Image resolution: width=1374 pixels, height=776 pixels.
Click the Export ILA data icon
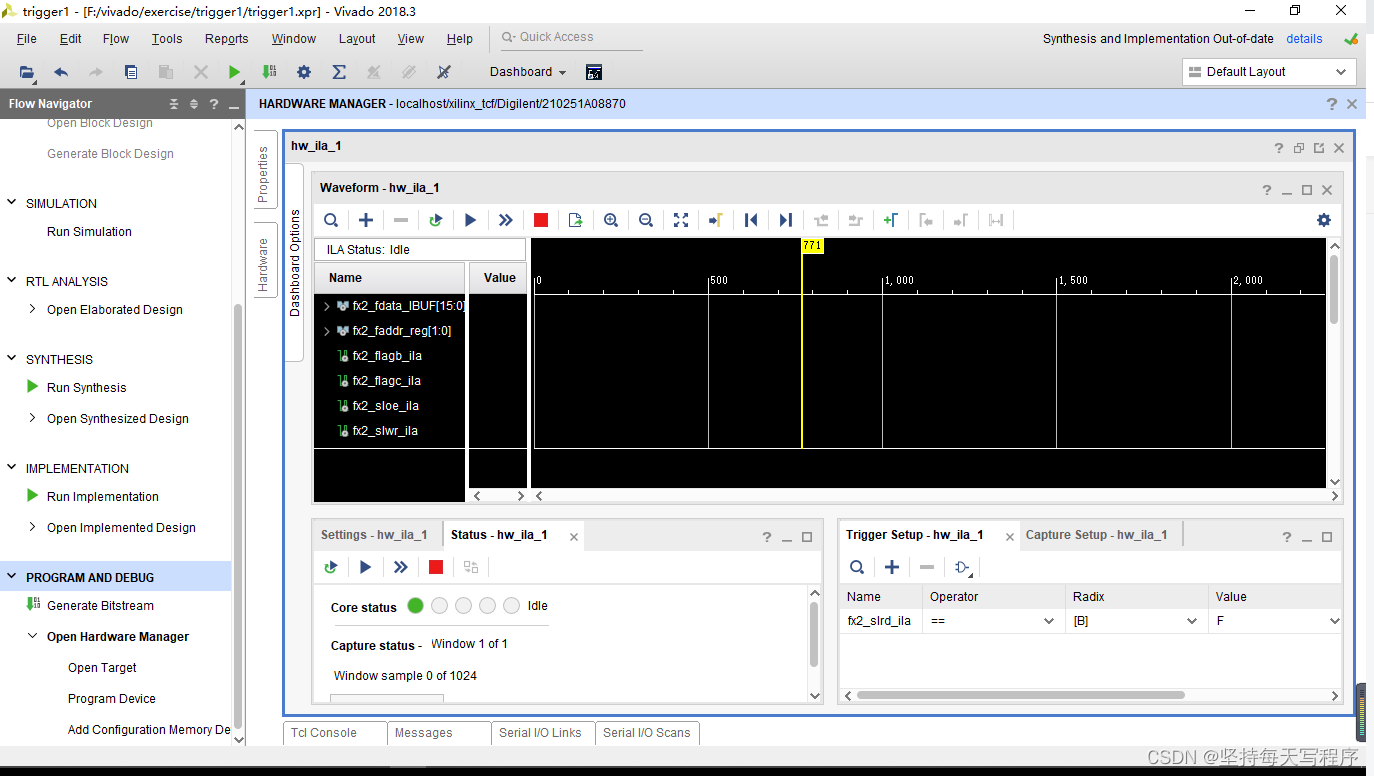[x=576, y=220]
